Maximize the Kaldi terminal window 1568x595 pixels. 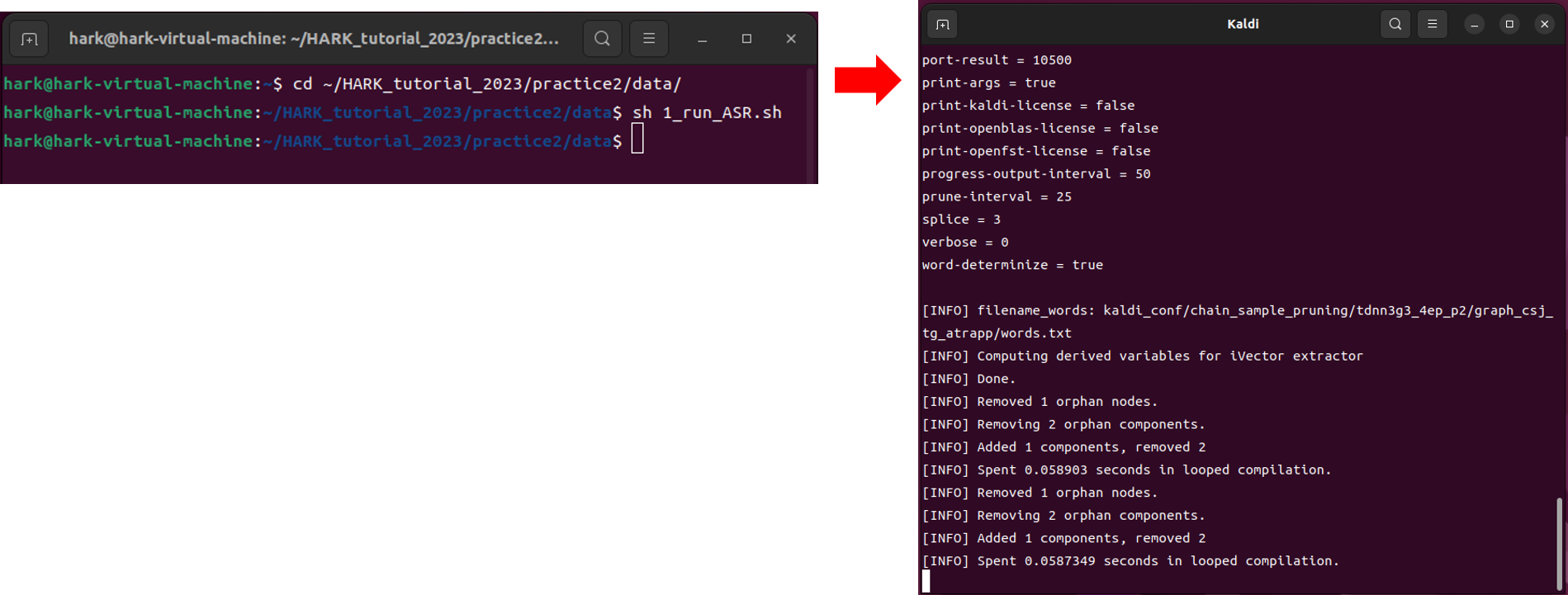click(1509, 25)
